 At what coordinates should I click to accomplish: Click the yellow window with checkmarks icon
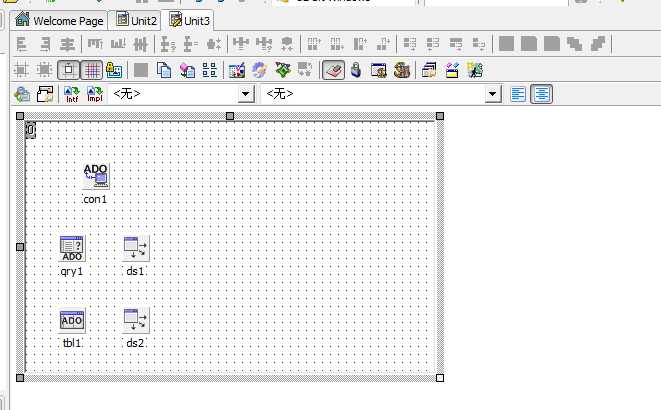(x=452, y=70)
